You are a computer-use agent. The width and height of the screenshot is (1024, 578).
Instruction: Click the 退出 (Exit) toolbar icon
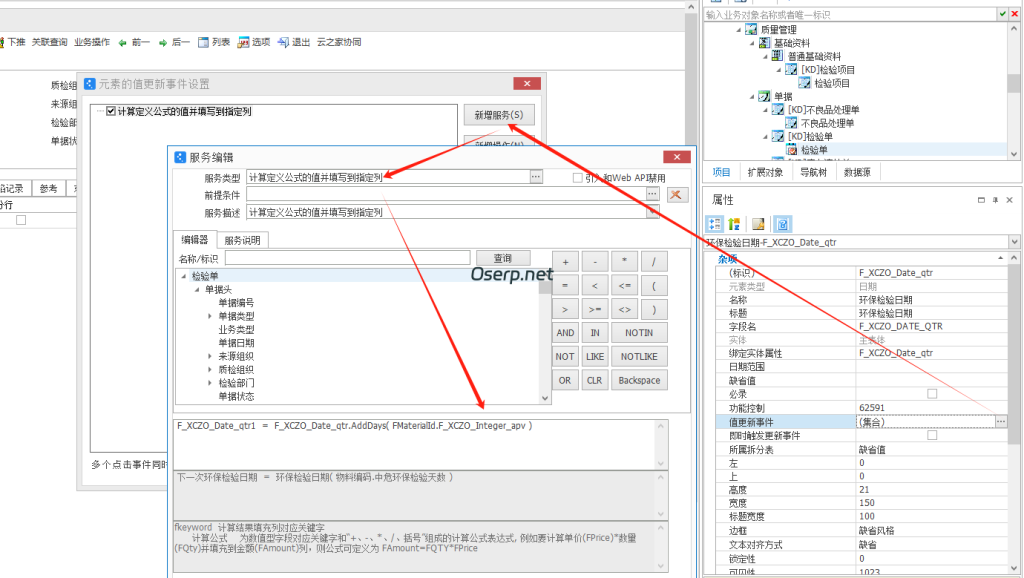[282, 42]
